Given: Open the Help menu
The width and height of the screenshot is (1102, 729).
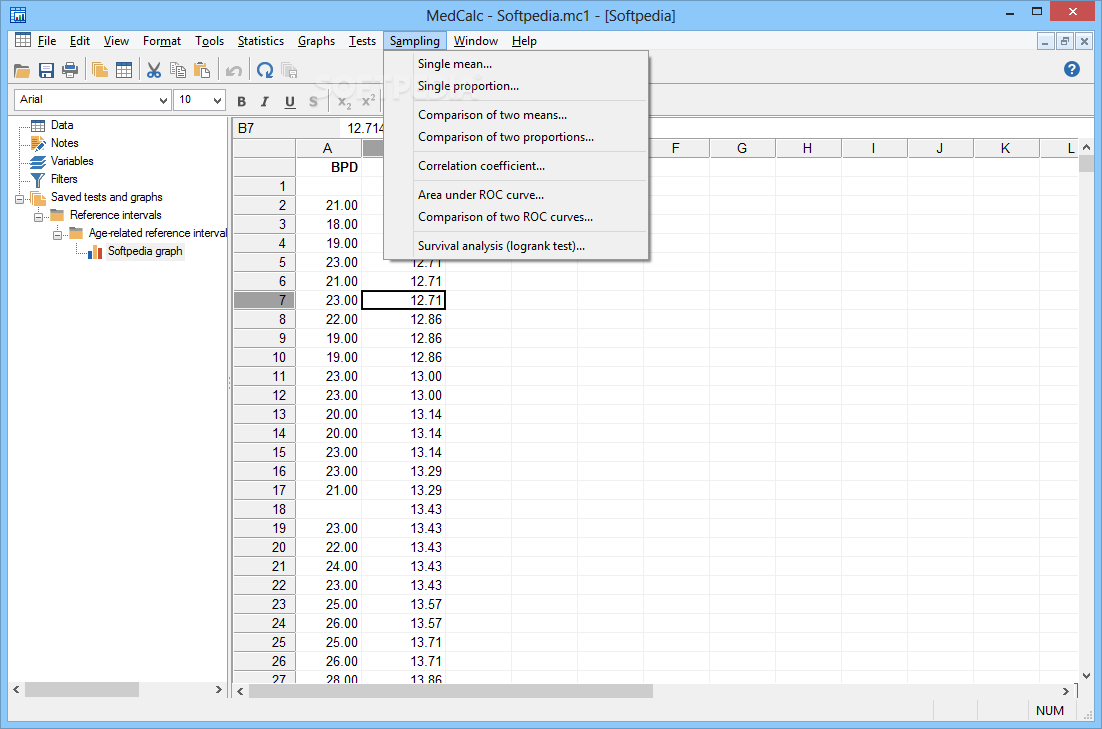Looking at the screenshot, I should pyautogui.click(x=524, y=41).
